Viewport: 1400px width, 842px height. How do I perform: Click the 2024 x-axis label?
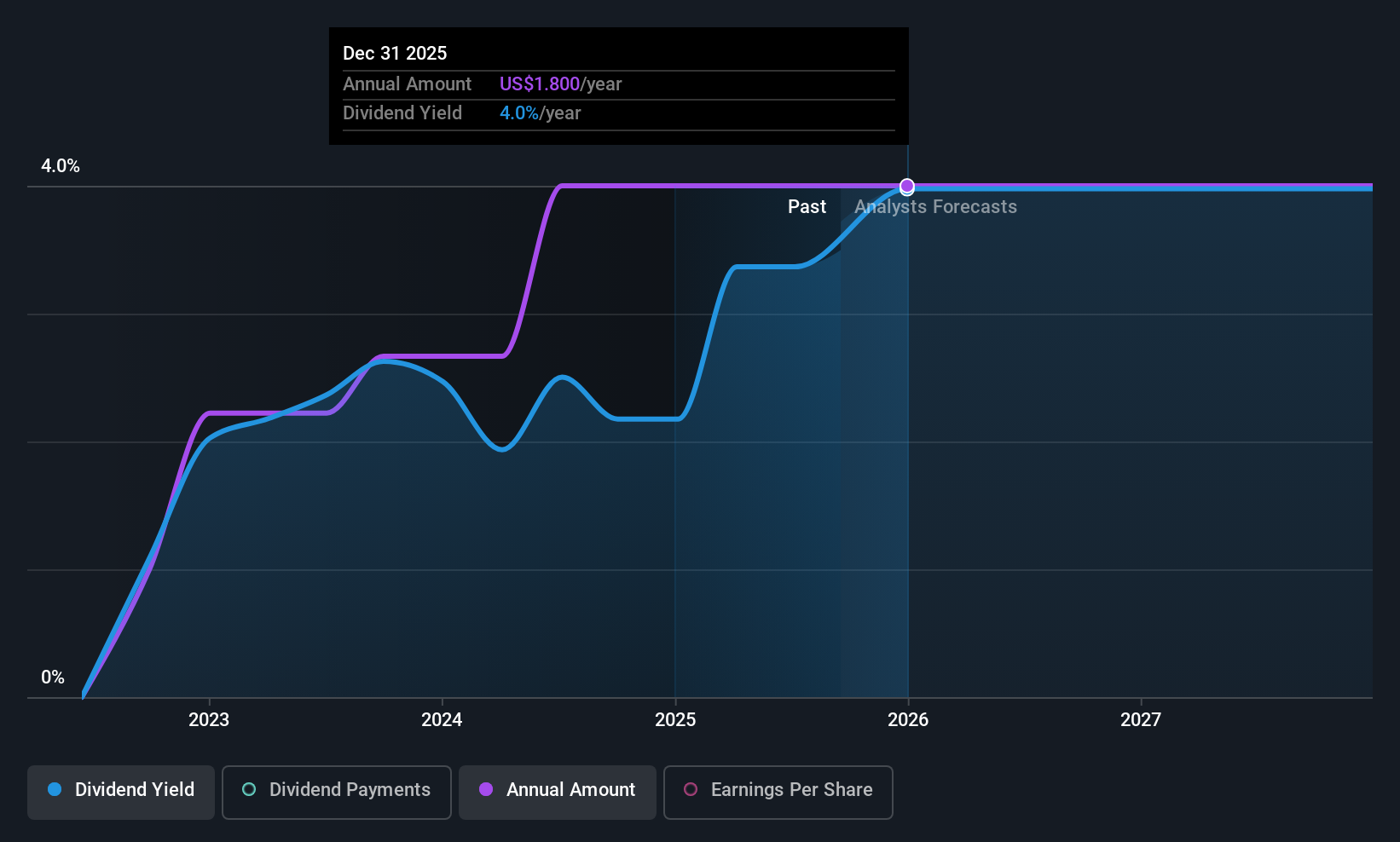(x=442, y=720)
